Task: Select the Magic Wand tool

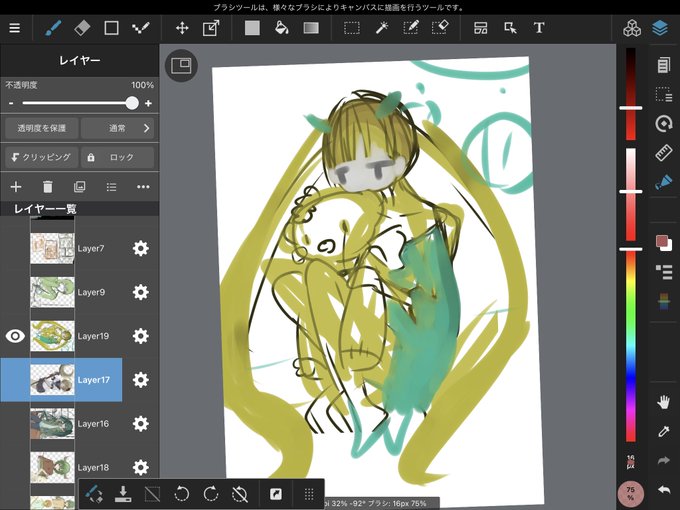Action: pos(382,28)
